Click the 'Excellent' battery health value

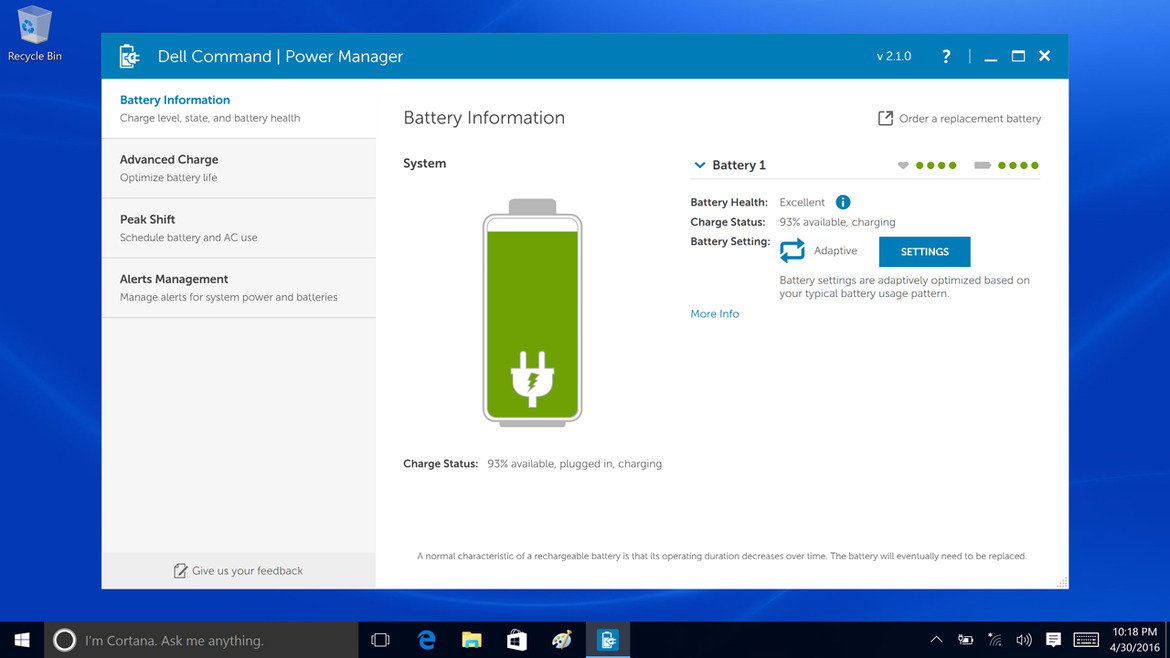(802, 202)
